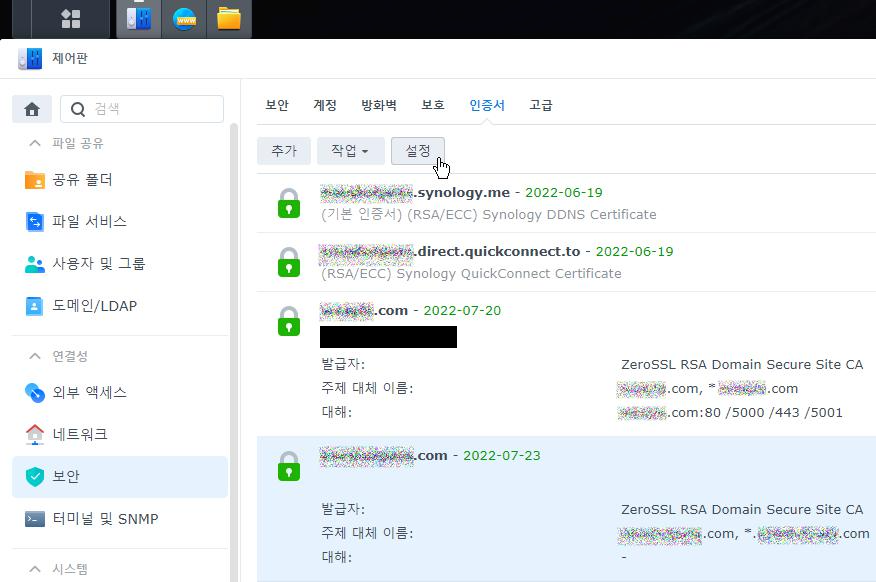Click the 제어판 title bar icon
Image resolution: width=876 pixels, height=582 pixels.
[30, 58]
